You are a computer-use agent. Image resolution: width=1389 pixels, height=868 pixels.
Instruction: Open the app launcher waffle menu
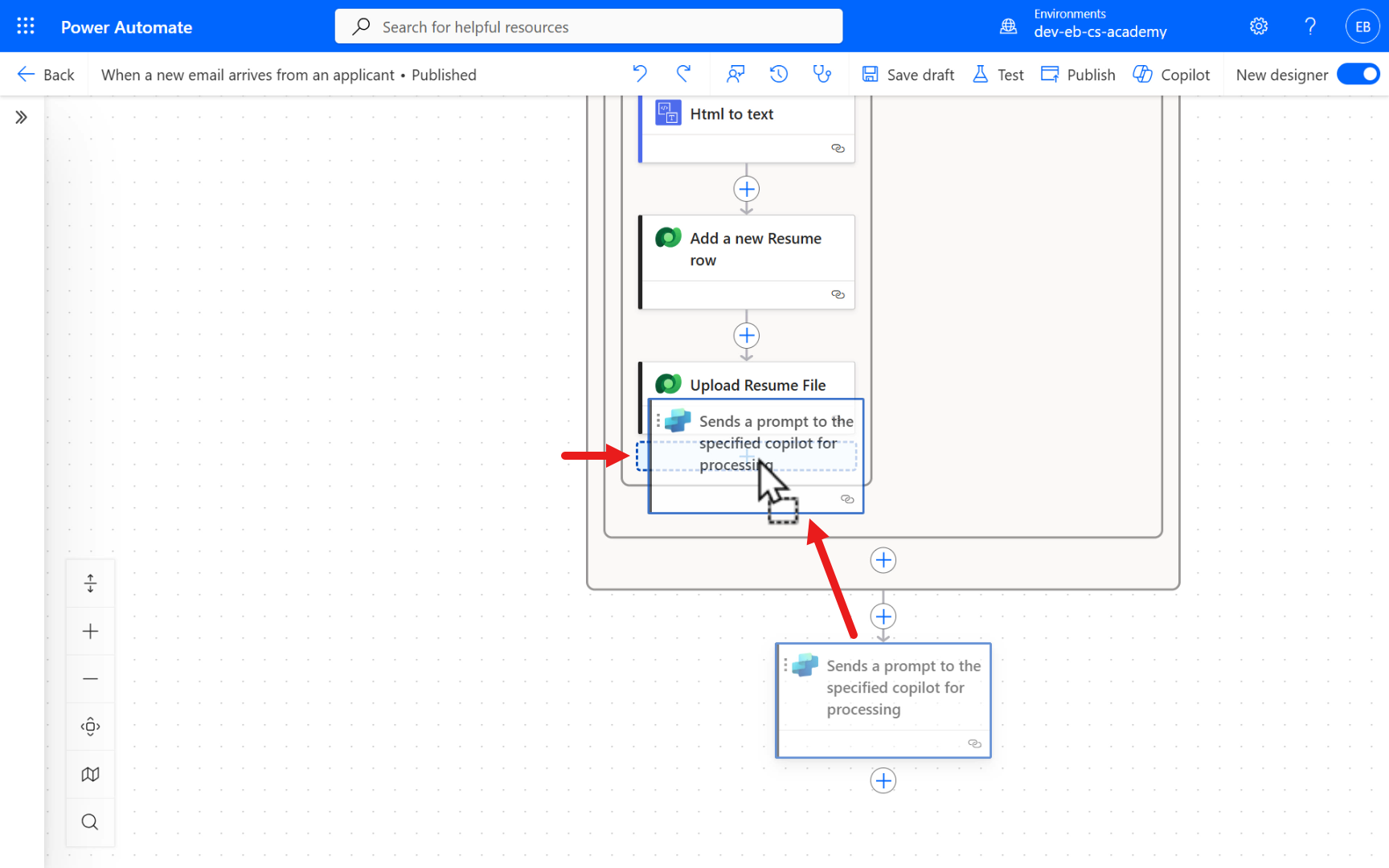click(26, 27)
